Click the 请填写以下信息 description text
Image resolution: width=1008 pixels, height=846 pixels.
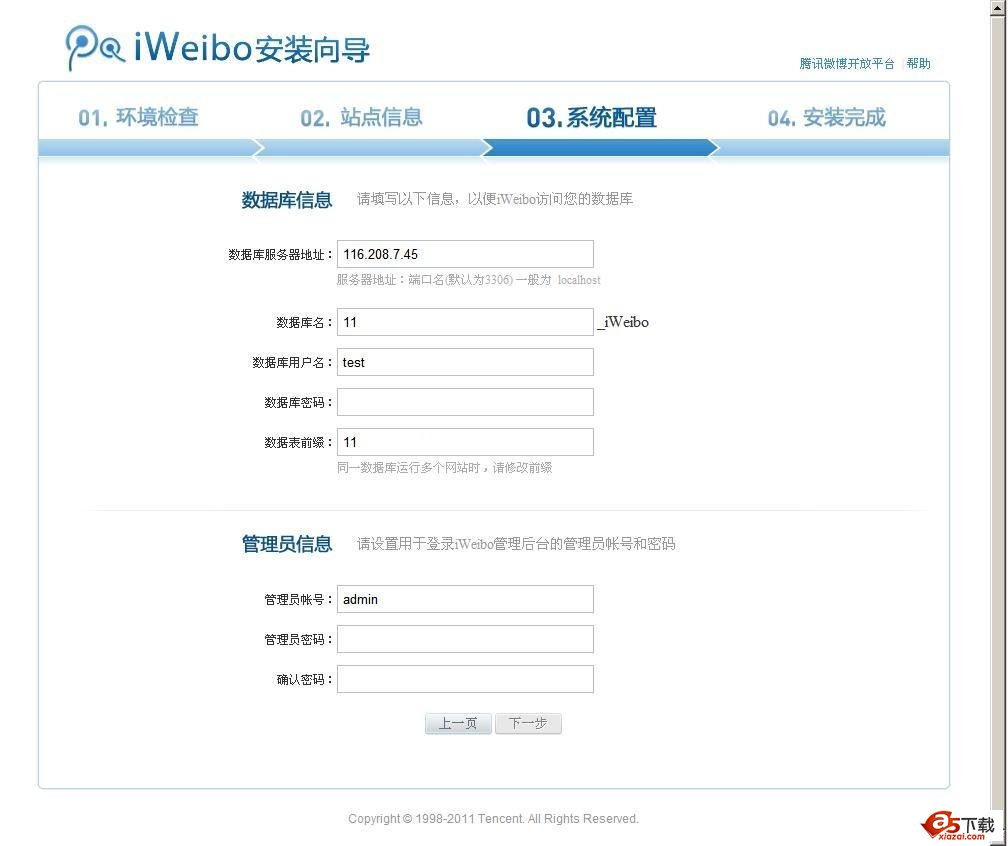pos(495,199)
